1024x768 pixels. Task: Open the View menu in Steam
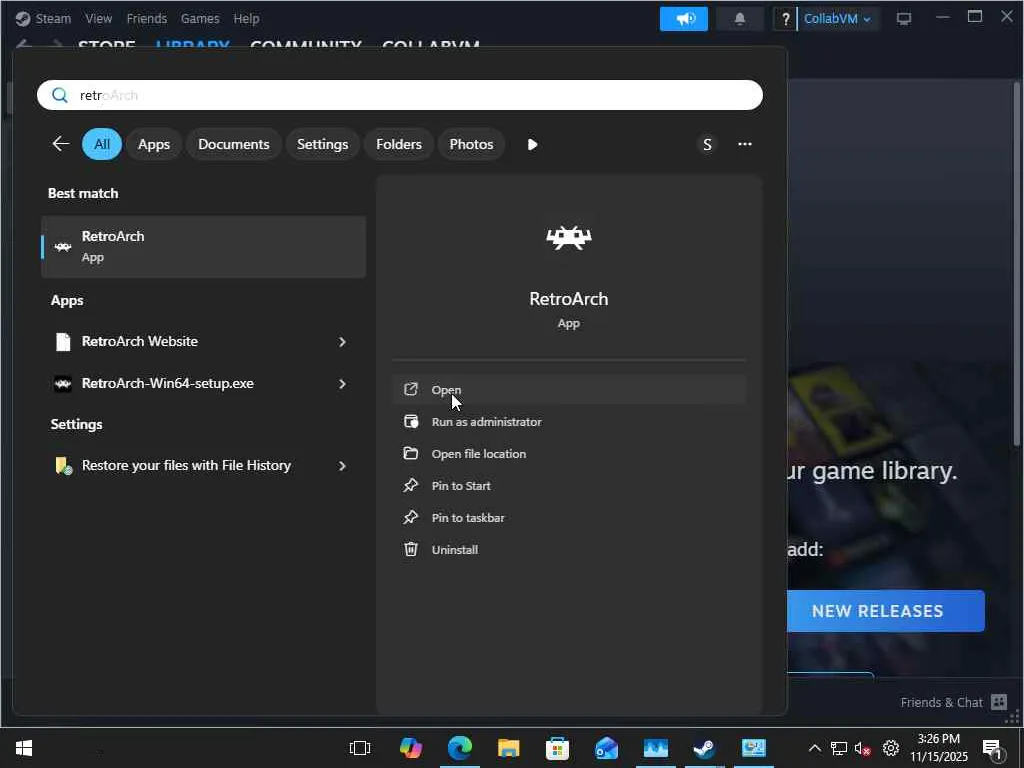pyautogui.click(x=99, y=18)
